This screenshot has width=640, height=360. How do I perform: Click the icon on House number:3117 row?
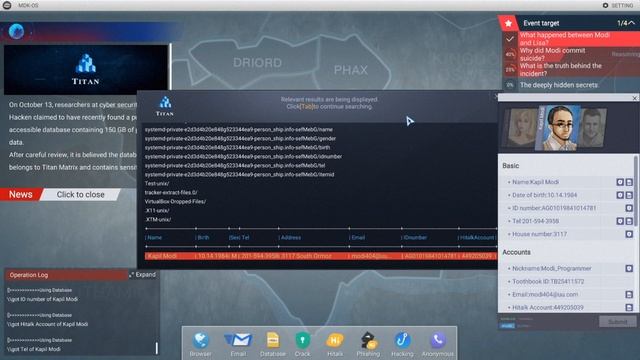point(629,234)
